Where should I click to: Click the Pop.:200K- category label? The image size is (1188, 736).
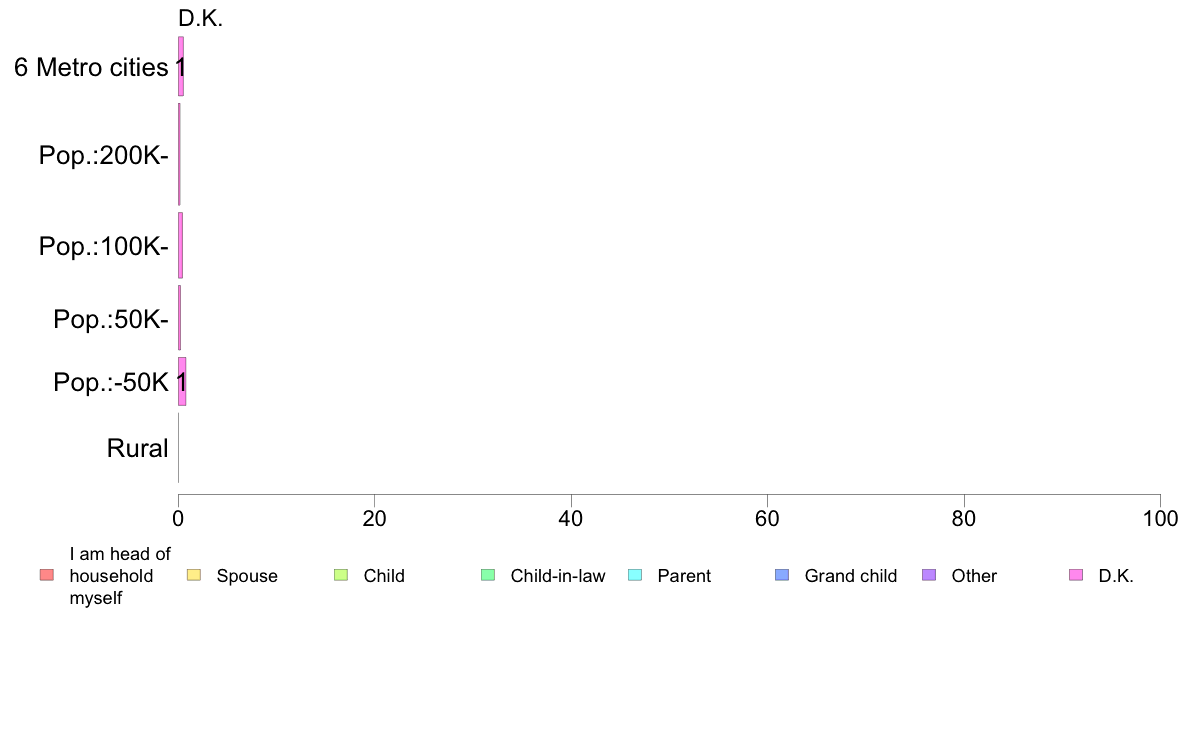[103, 155]
